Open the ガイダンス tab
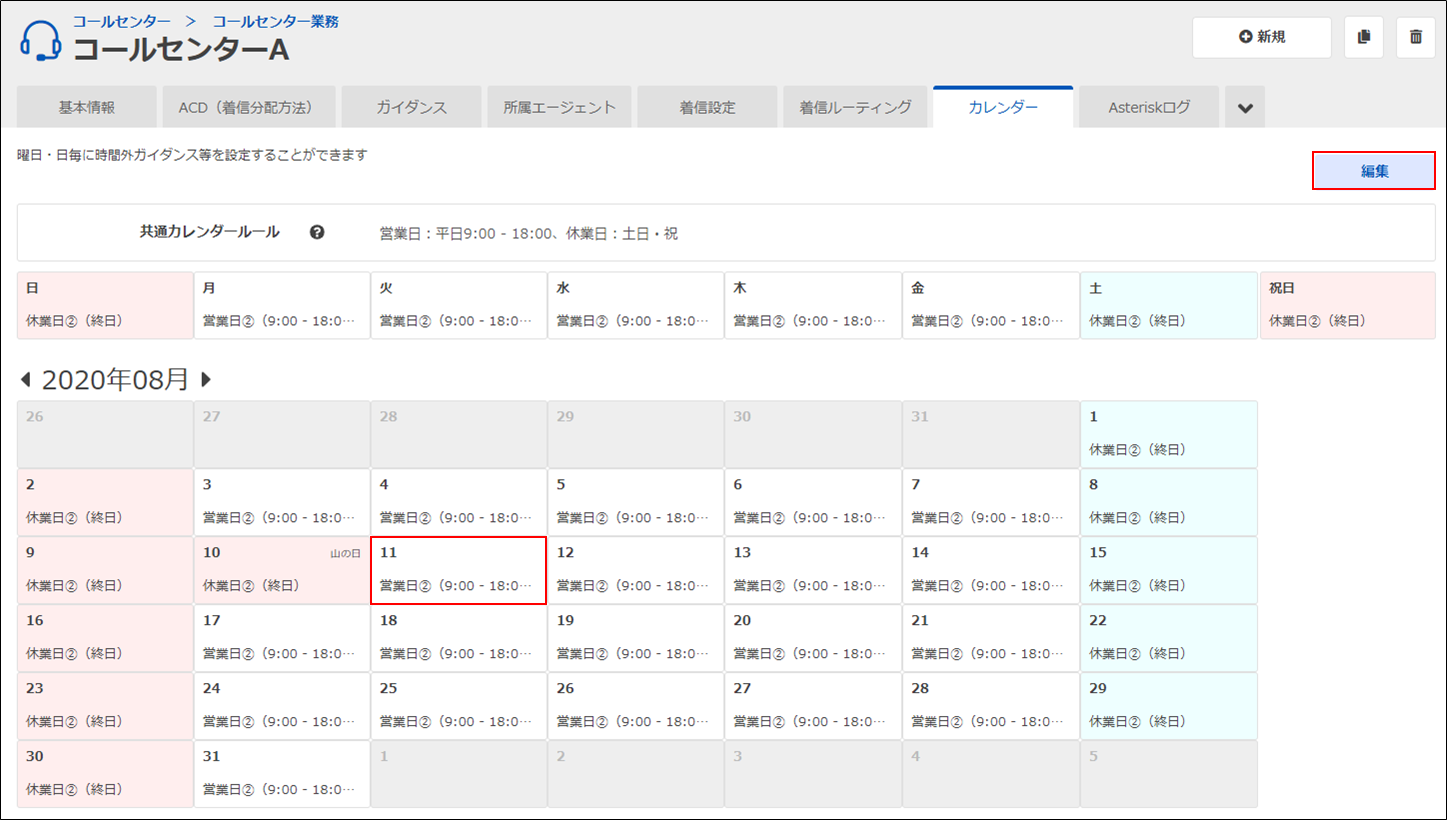Image resolution: width=1447 pixels, height=820 pixels. (x=411, y=108)
